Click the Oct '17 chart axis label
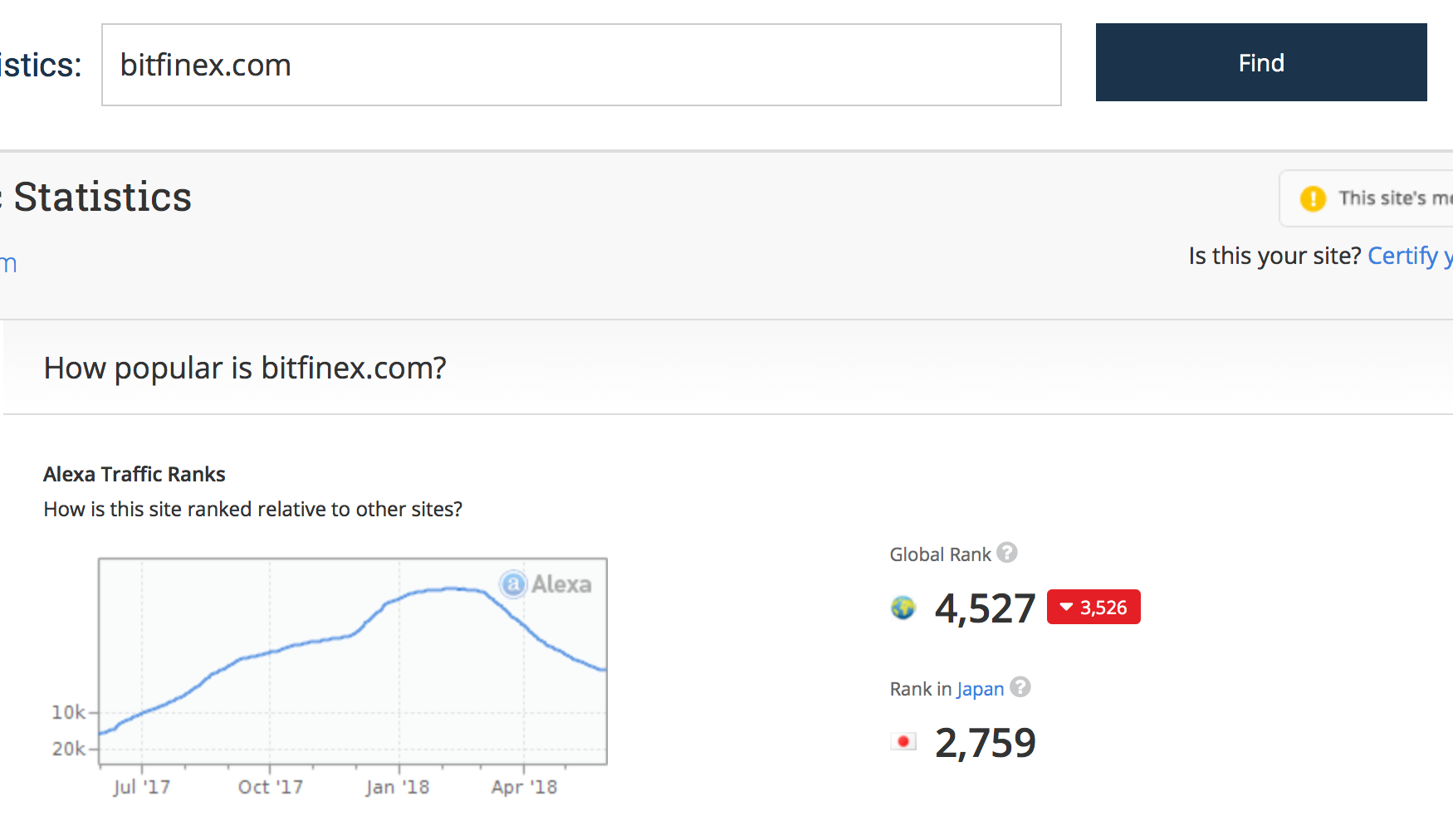Screen dimensions: 1453x840 pos(271,787)
